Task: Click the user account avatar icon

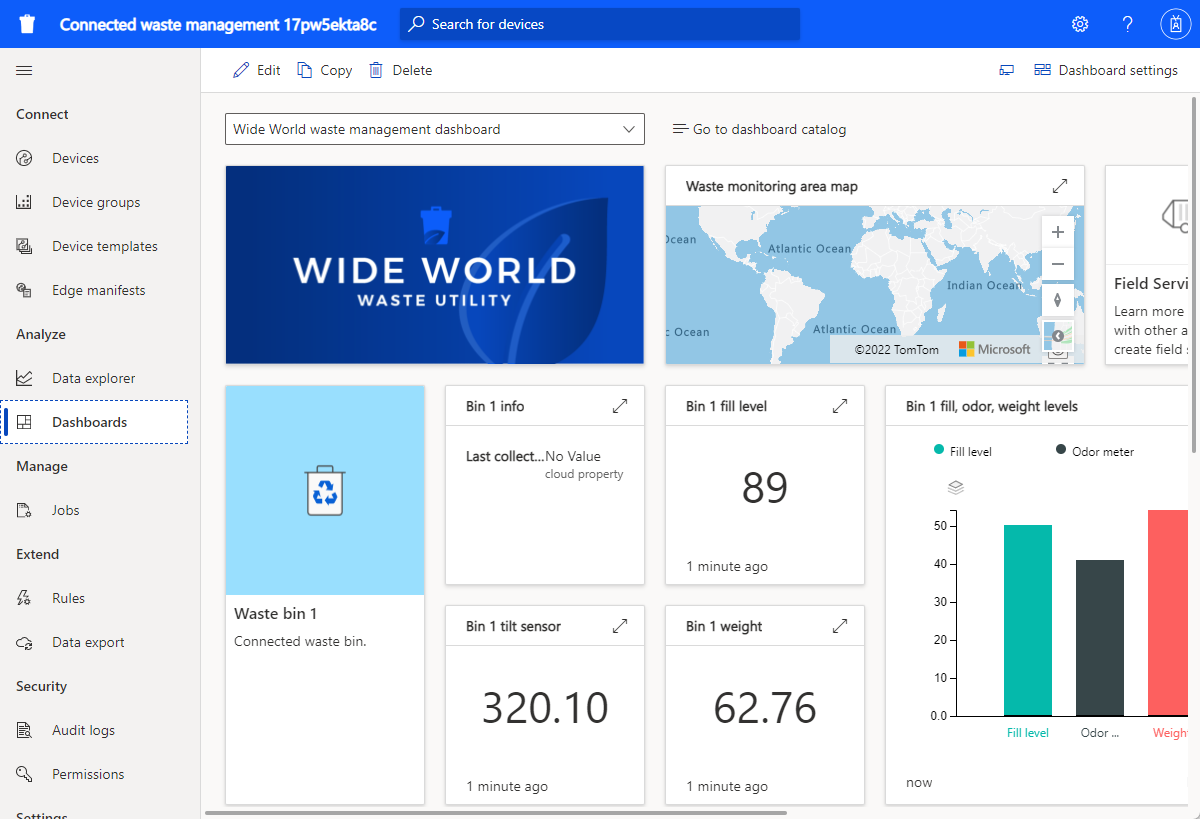Action: point(1175,24)
